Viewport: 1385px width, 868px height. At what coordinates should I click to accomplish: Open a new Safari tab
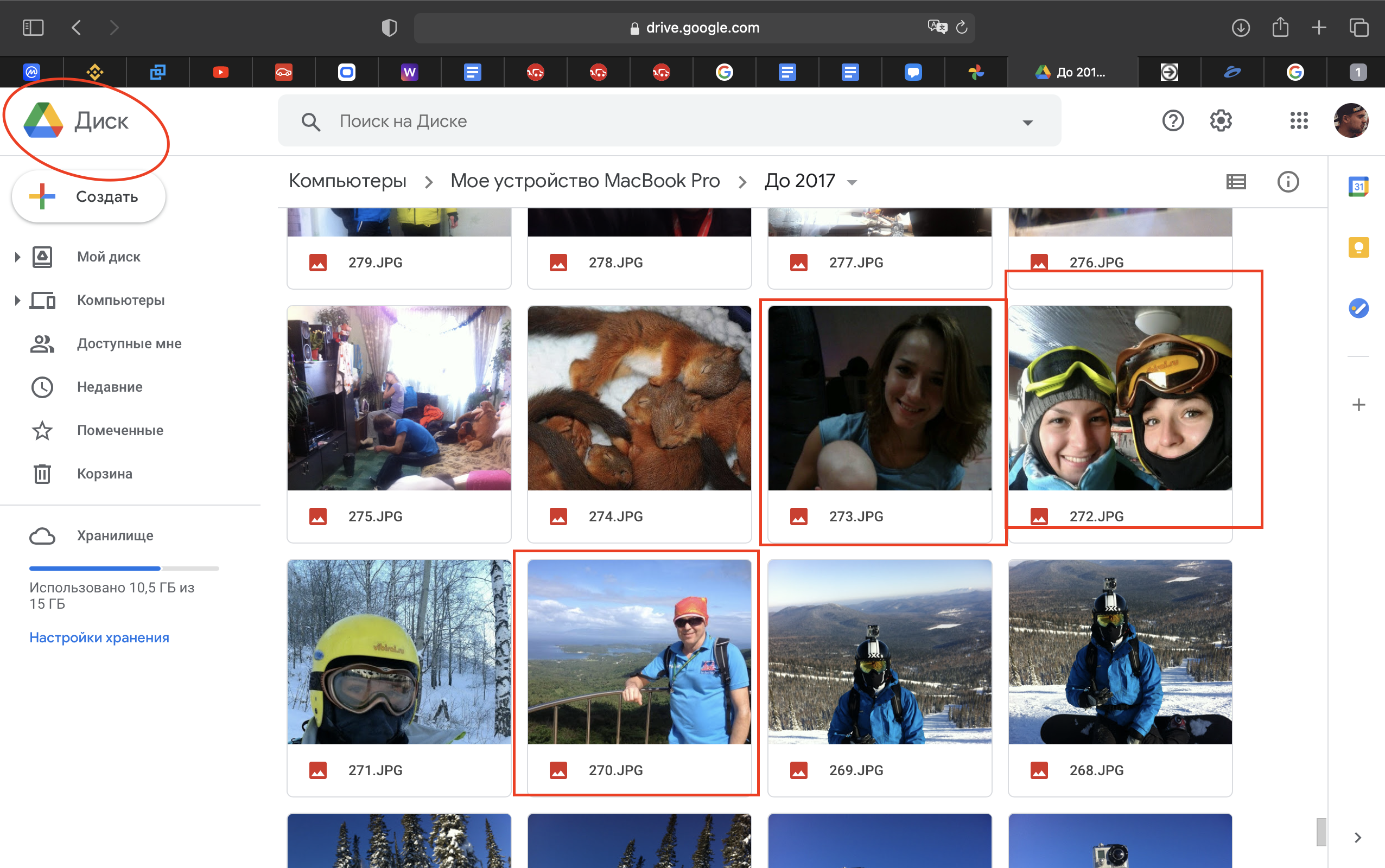(x=1319, y=28)
